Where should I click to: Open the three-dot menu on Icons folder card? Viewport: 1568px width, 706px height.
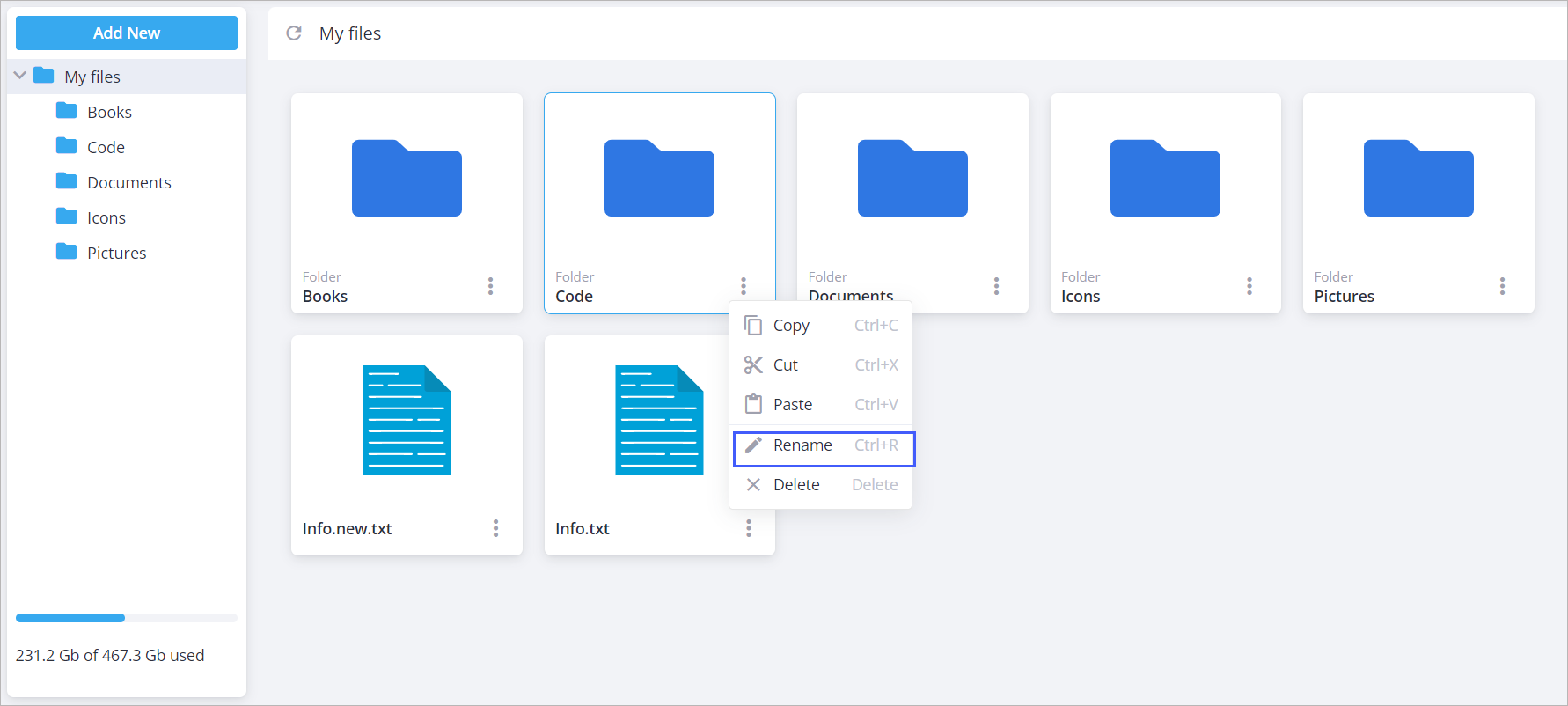tap(1249, 286)
